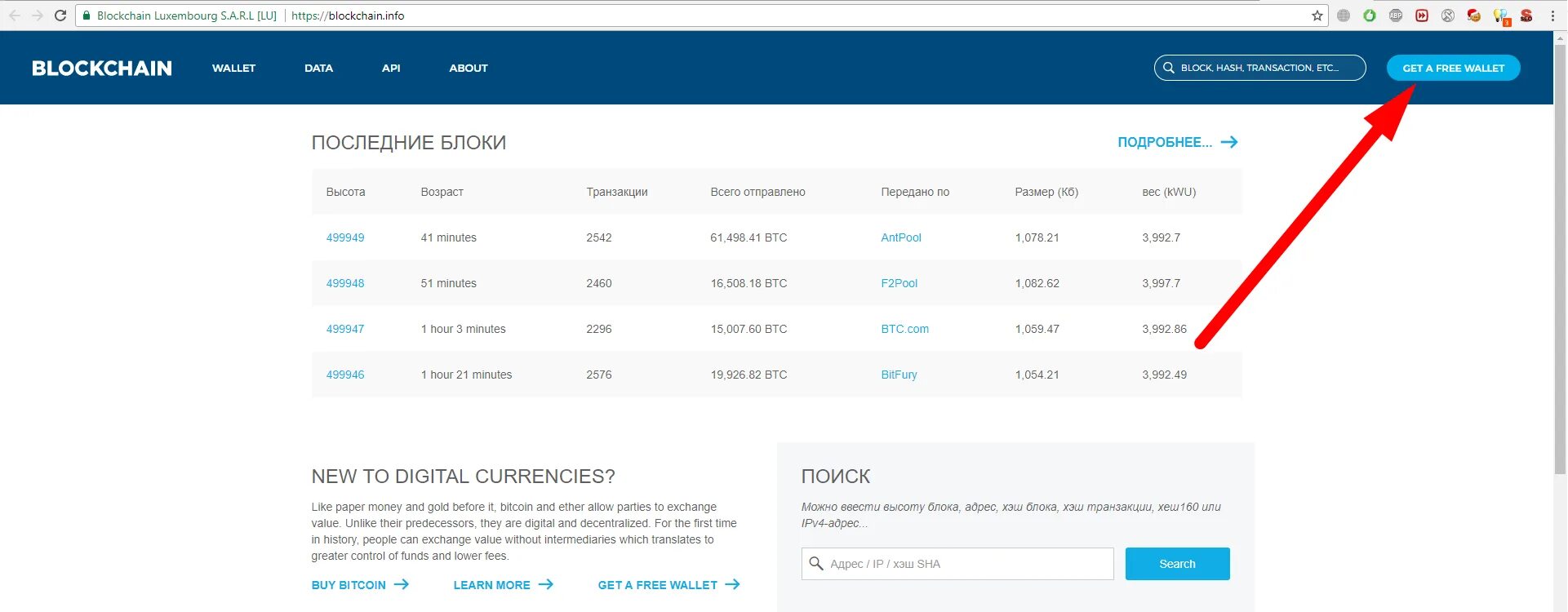Open the grey circular S extension
This screenshot has height=612, width=1568.
click(1448, 16)
